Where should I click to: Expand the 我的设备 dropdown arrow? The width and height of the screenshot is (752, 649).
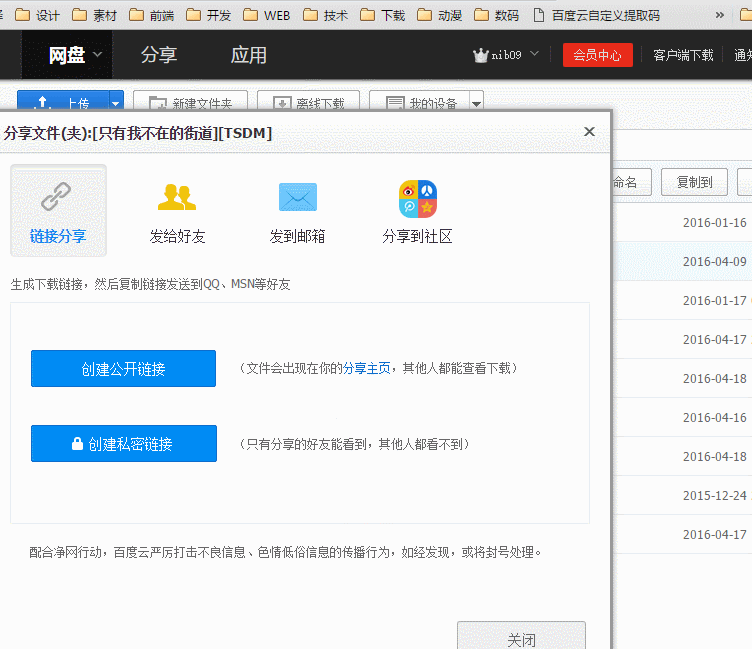pyautogui.click(x=477, y=103)
